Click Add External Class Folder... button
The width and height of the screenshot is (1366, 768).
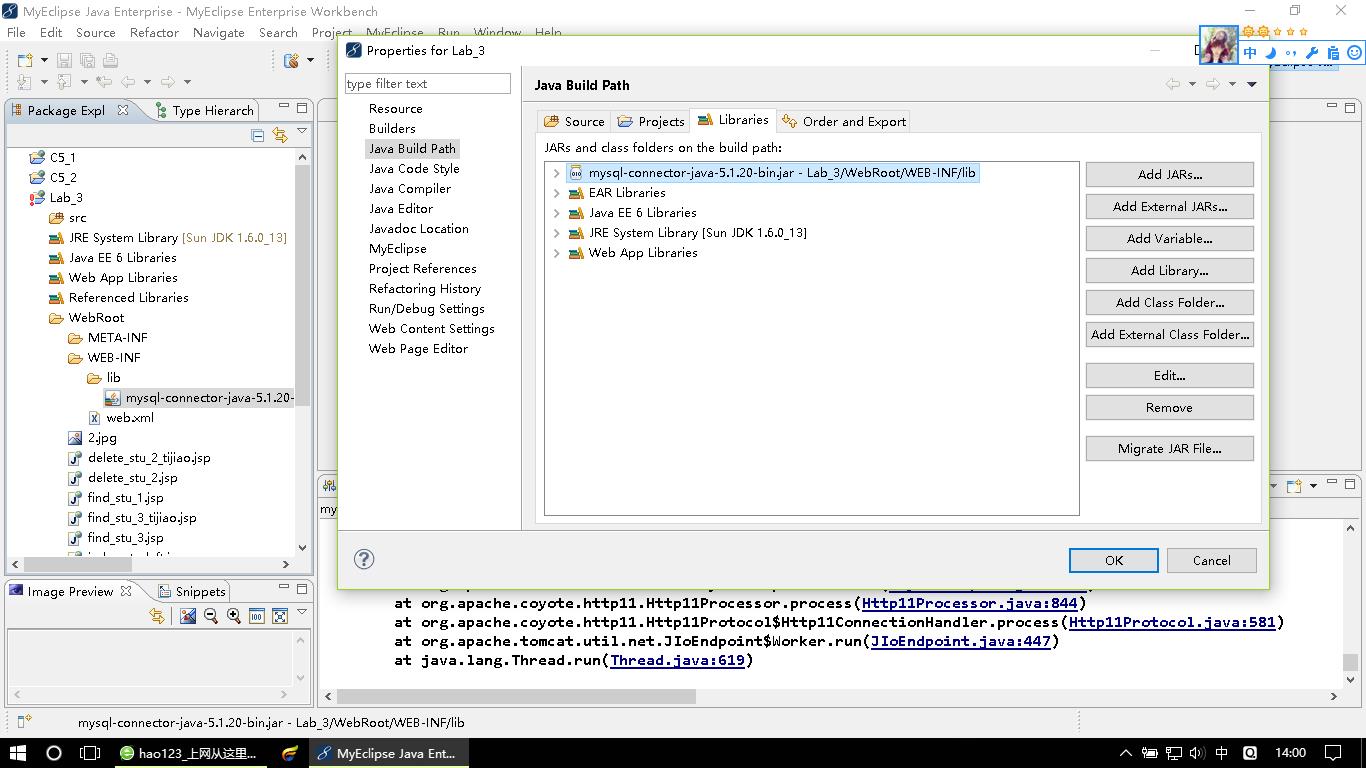pyautogui.click(x=1169, y=334)
